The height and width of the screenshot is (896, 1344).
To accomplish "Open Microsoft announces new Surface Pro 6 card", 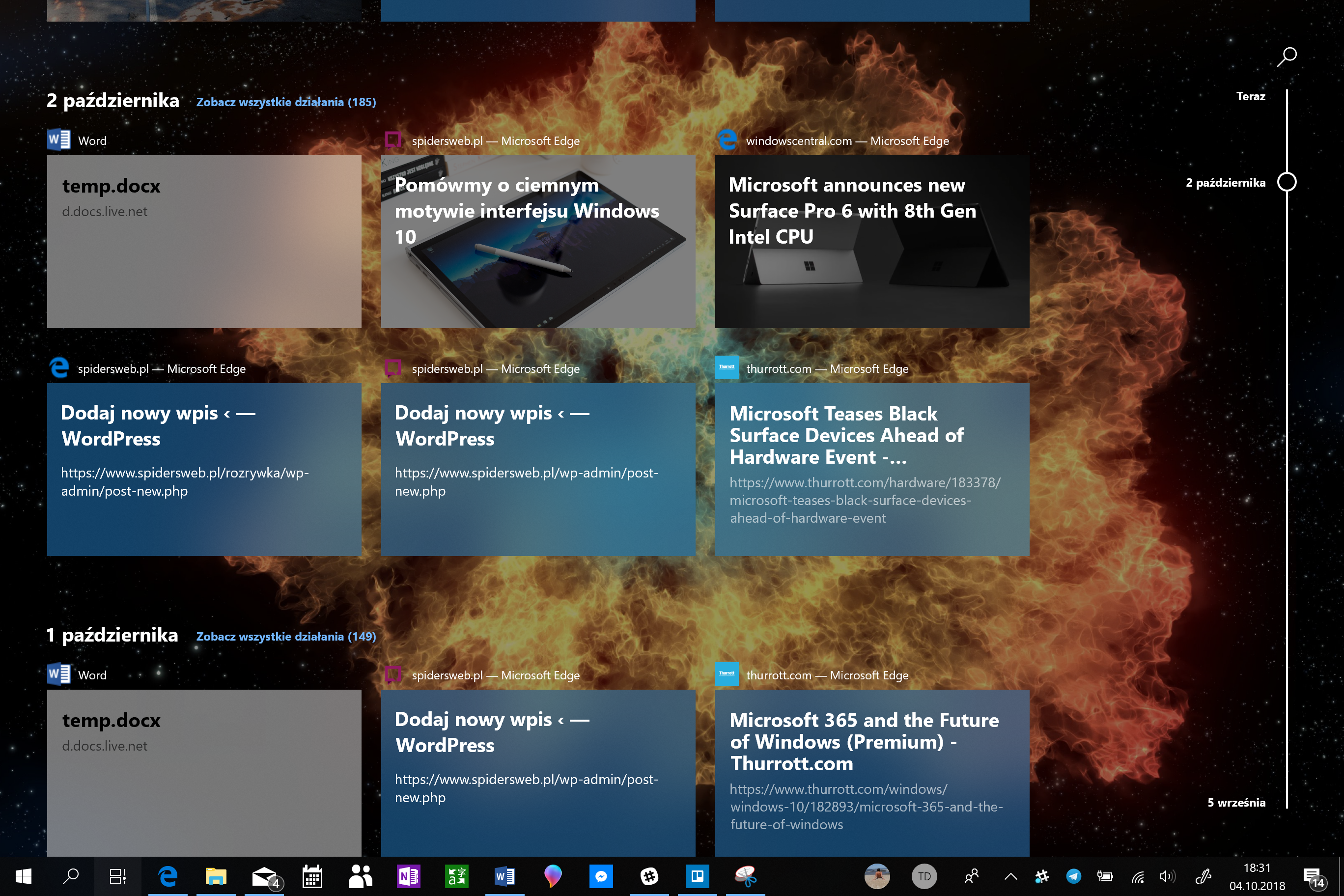I will (x=872, y=242).
